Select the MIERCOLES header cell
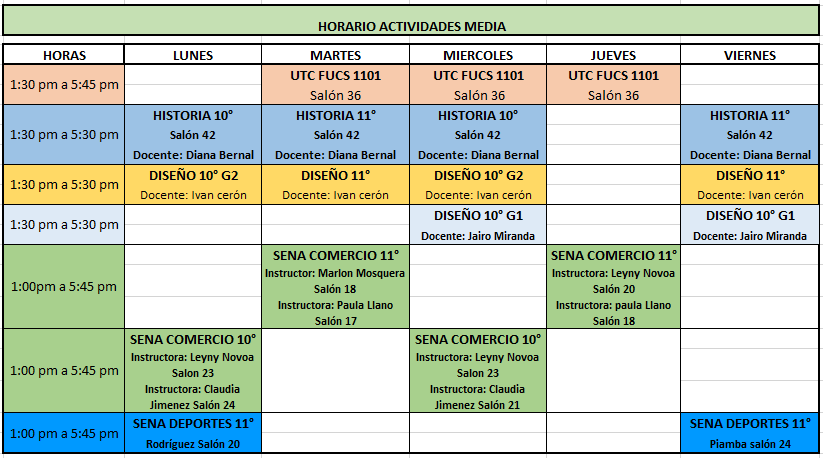 [x=478, y=55]
